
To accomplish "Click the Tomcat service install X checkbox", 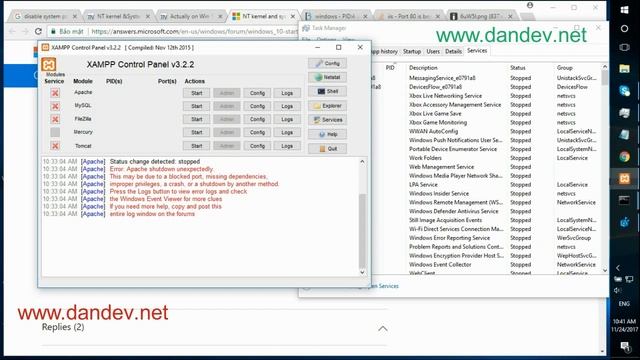I will coord(55,146).
